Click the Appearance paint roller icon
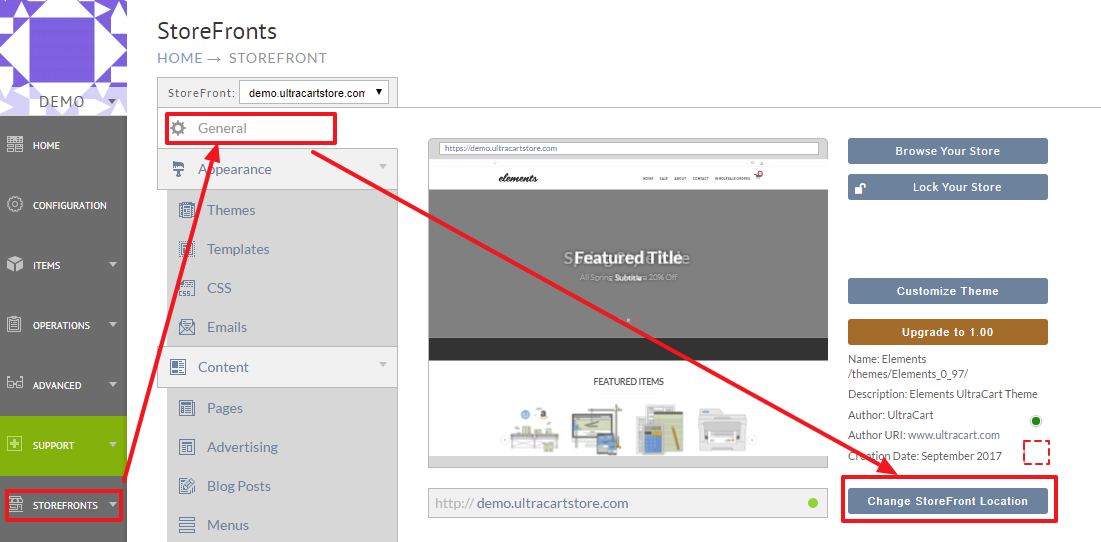 pyautogui.click(x=178, y=169)
